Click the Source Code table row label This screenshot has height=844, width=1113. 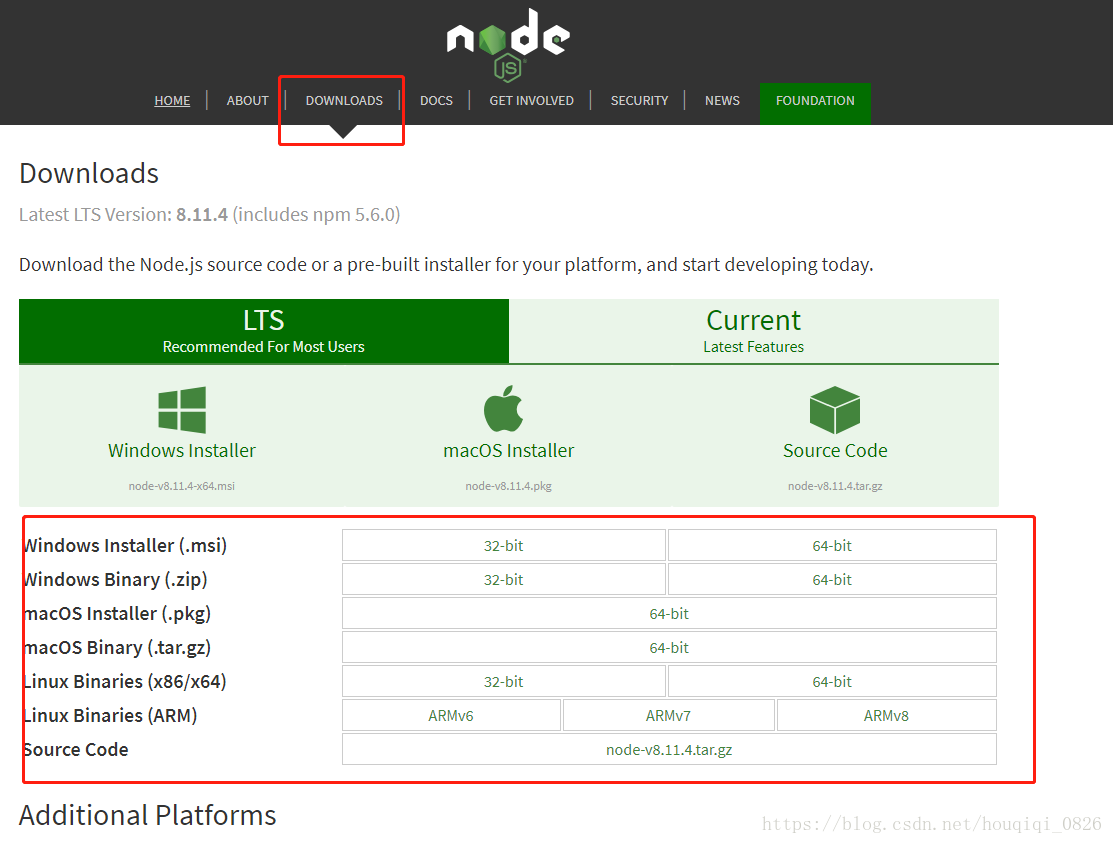tap(76, 750)
